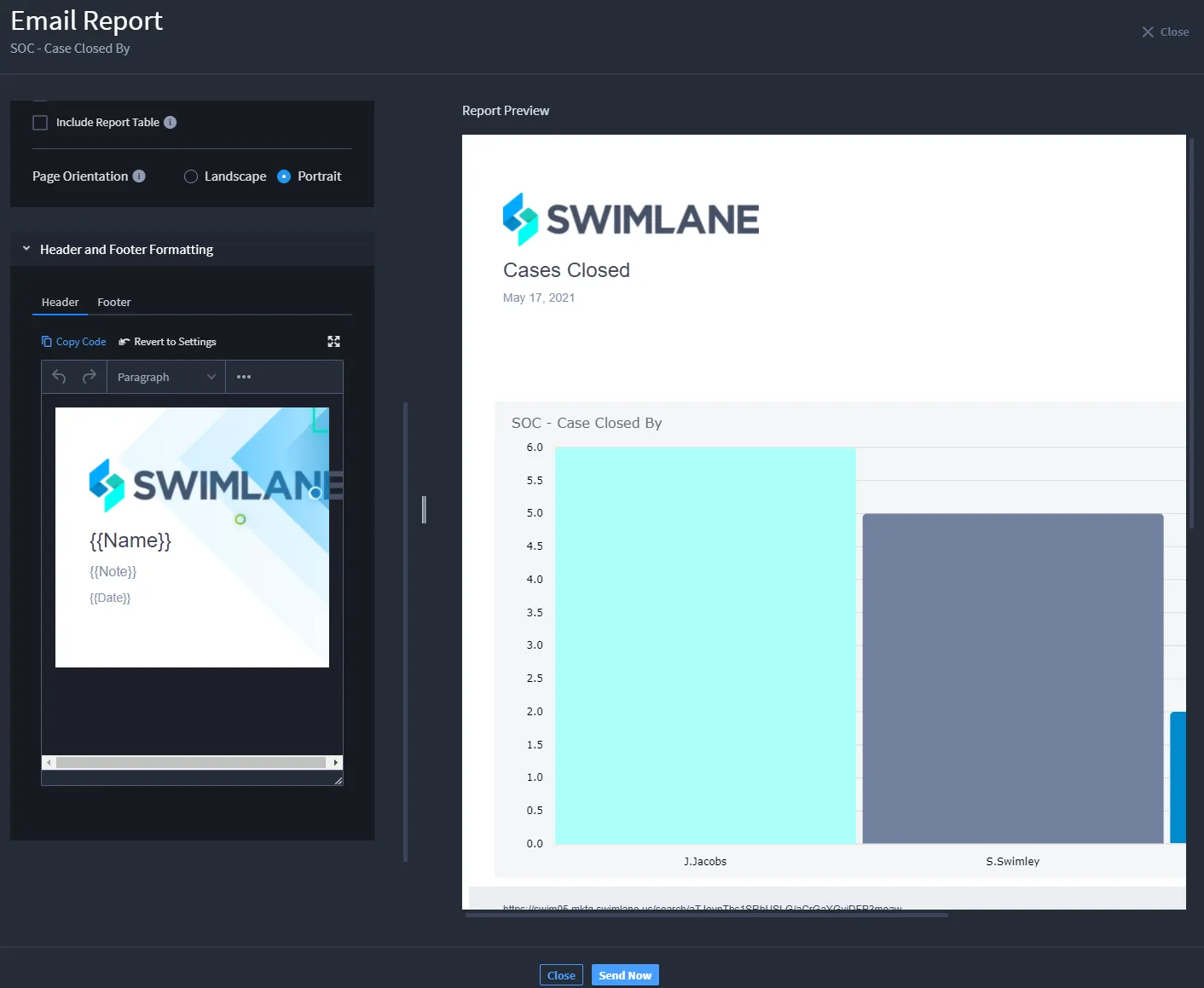Click the S.Swimley bar in the chart preview
This screenshot has width=1204, height=988.
pyautogui.click(x=1013, y=679)
